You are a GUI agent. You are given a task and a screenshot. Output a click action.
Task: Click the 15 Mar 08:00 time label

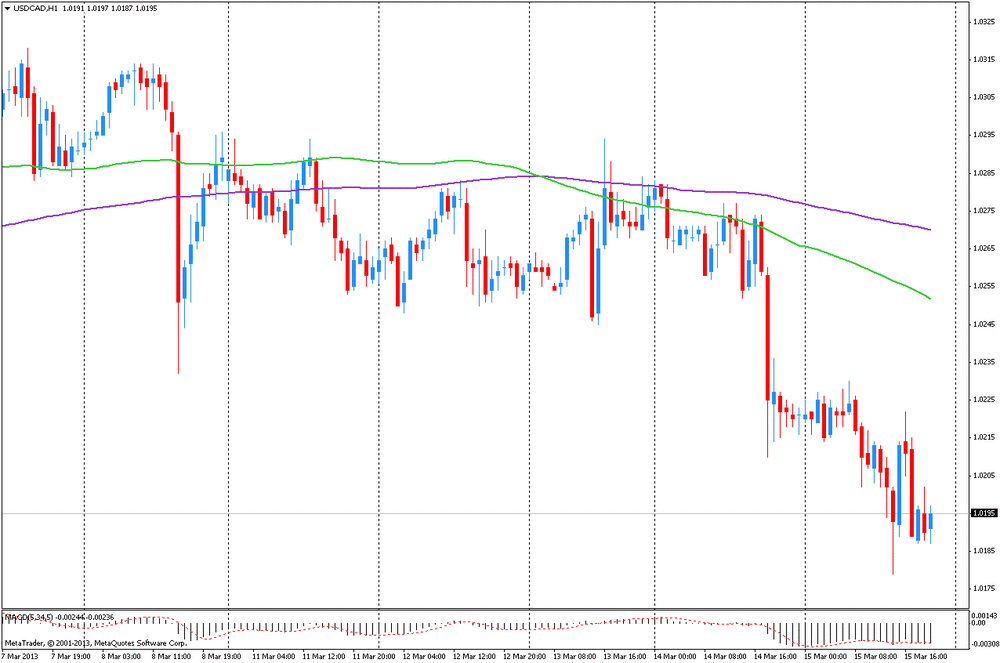876,656
